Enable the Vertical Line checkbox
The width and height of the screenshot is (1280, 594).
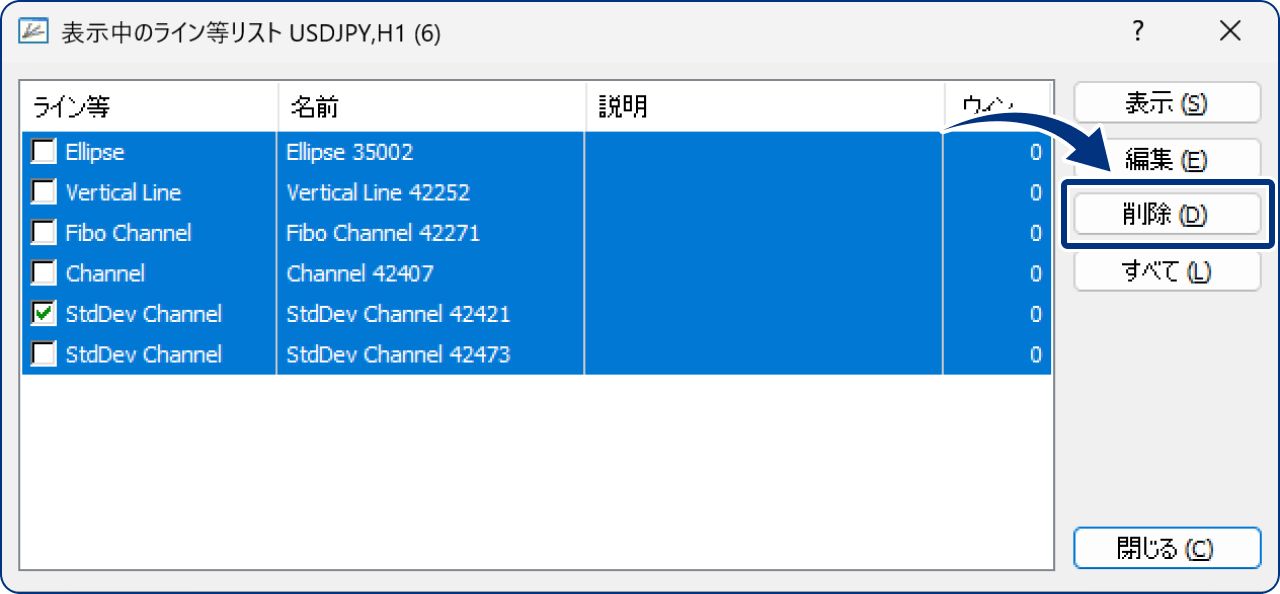pyautogui.click(x=44, y=192)
